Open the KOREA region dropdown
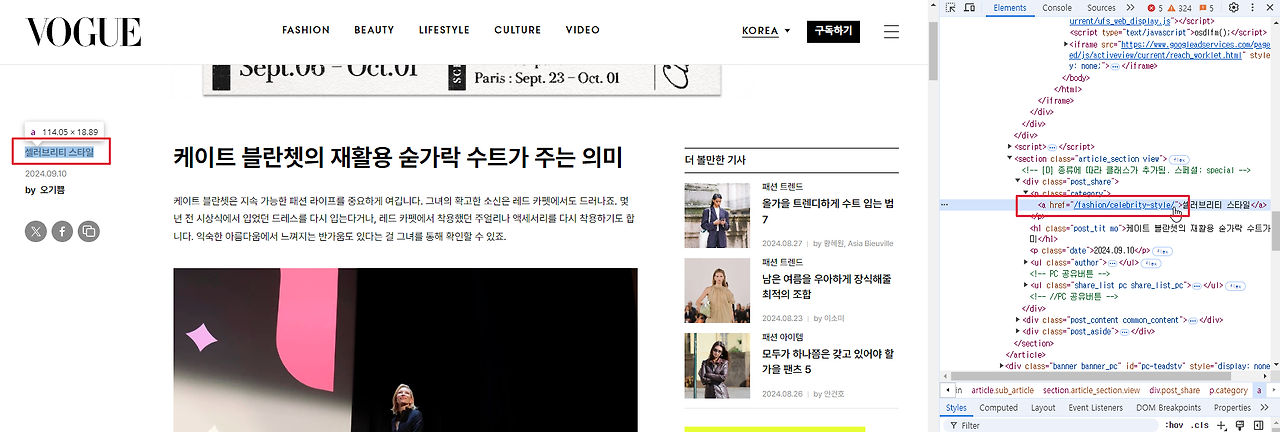1280x432 pixels. pyautogui.click(x=766, y=31)
